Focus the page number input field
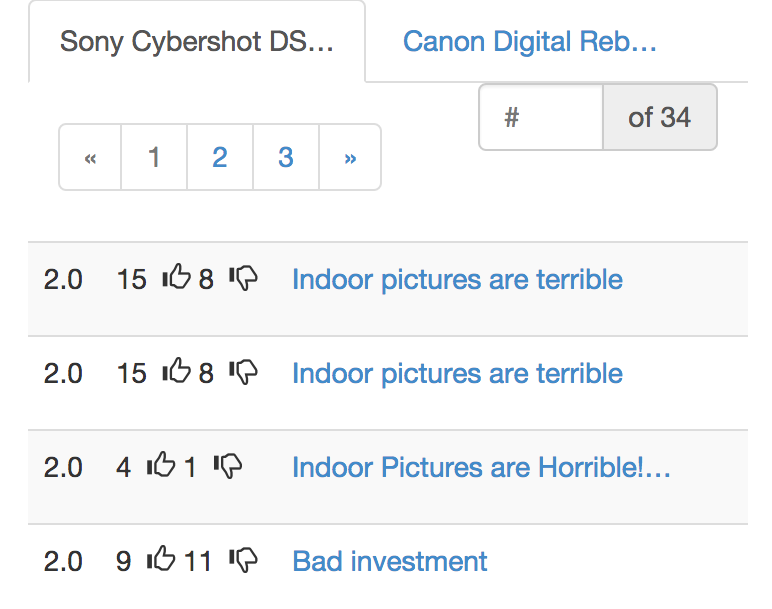 pos(541,118)
